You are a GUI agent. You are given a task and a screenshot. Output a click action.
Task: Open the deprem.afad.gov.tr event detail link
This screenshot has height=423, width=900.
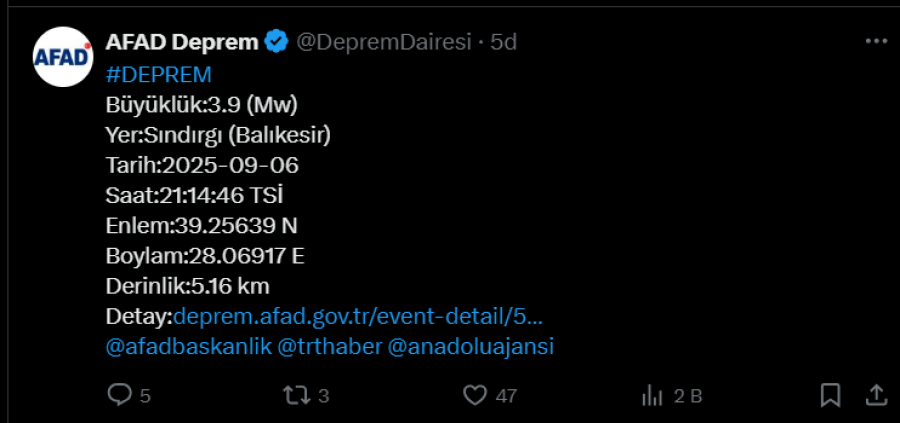coord(358,316)
